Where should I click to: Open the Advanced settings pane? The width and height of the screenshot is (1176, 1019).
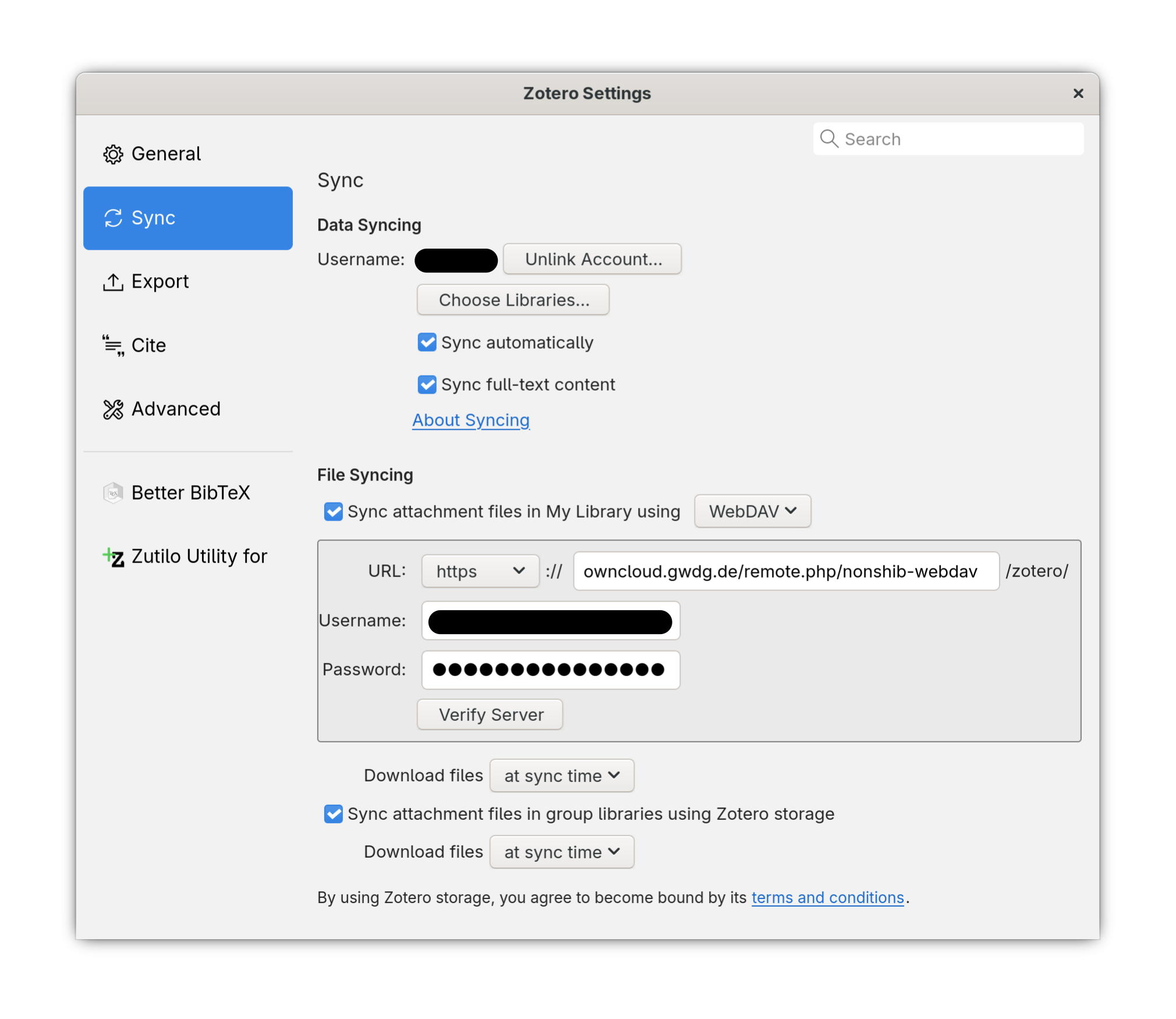pyautogui.click(x=176, y=409)
